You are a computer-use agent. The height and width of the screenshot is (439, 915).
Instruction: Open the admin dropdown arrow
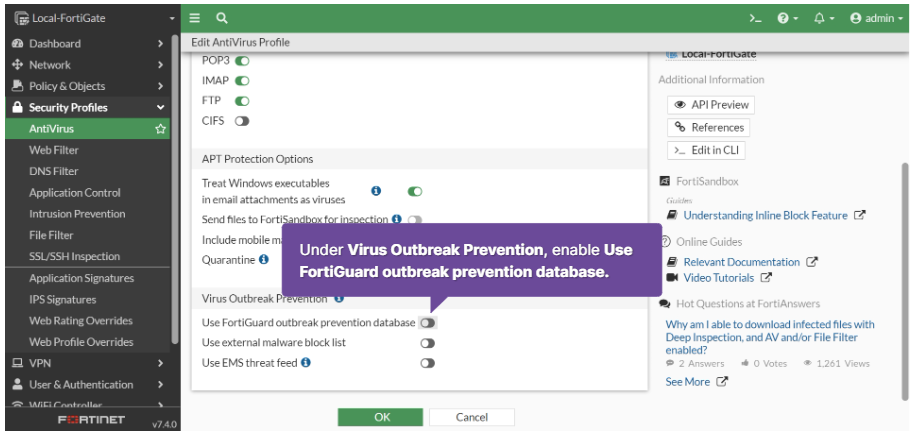(900, 19)
